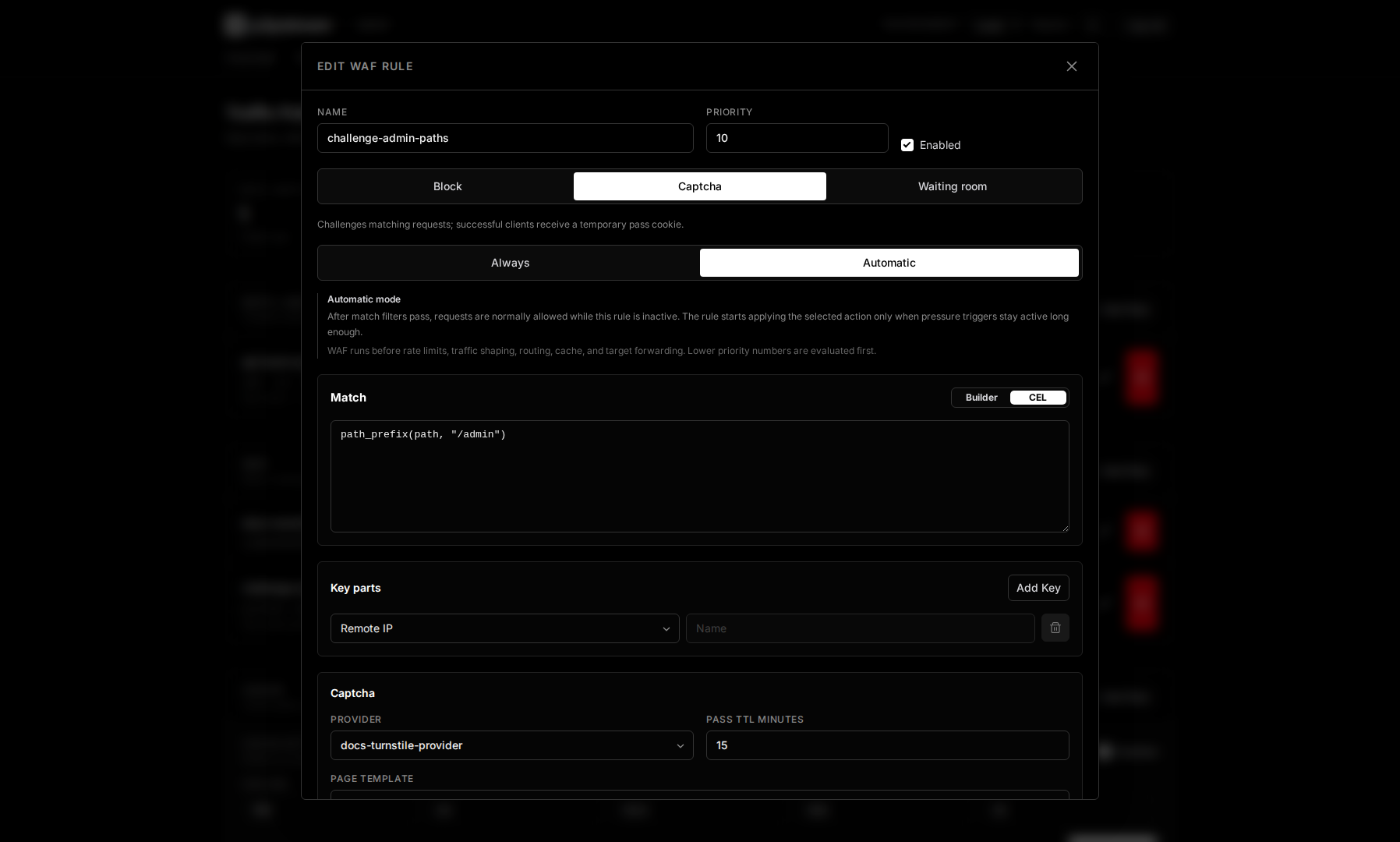Edit the Pass TTL Minutes field

[x=887, y=745]
